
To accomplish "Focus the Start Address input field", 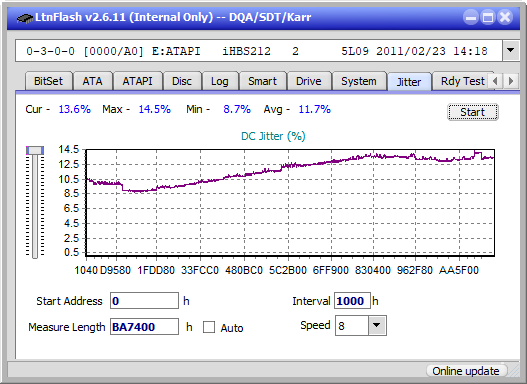I will click(x=145, y=301).
